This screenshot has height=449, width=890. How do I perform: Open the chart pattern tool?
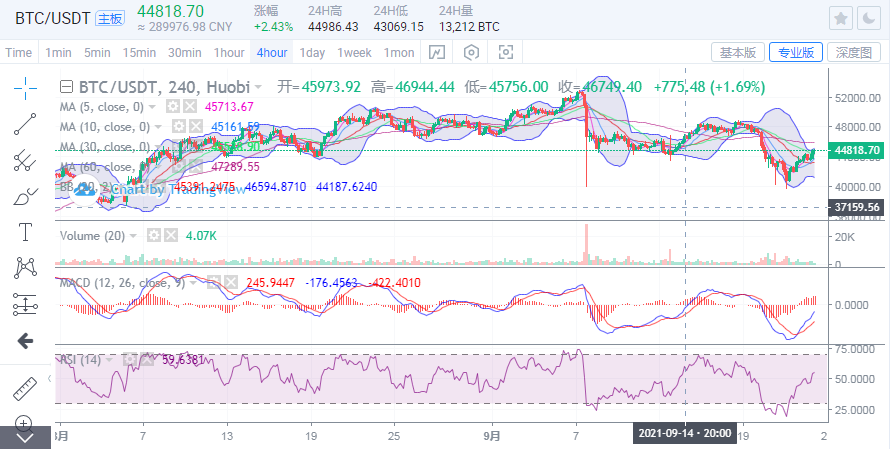pos(26,268)
